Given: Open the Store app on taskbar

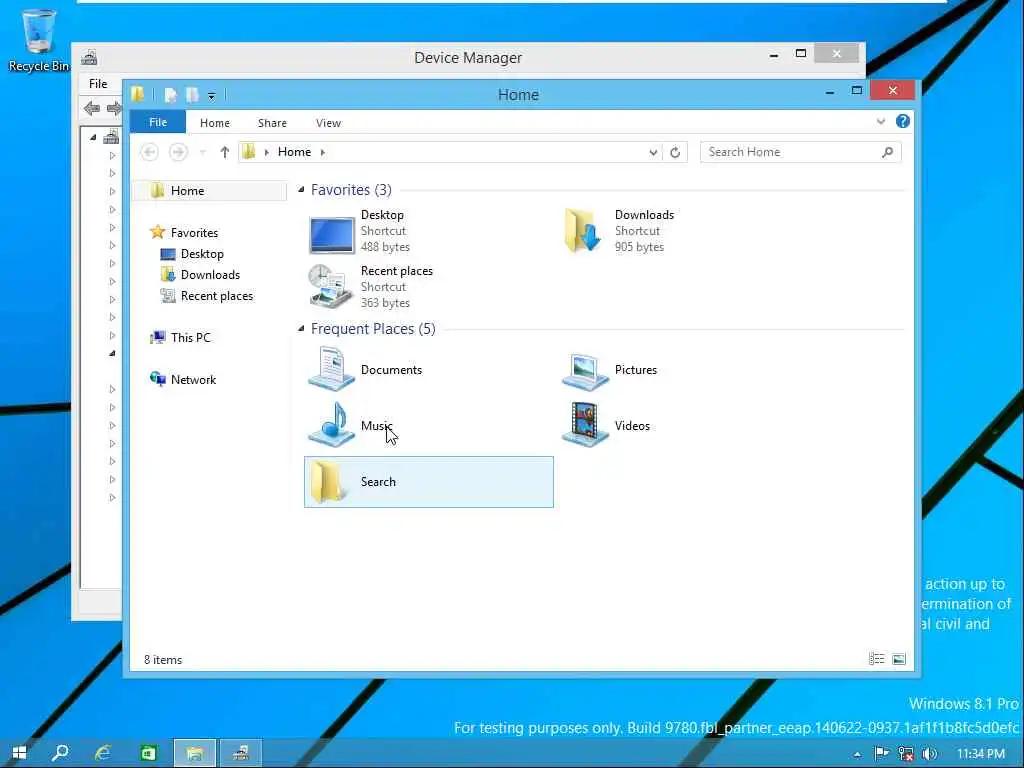Looking at the screenshot, I should pyautogui.click(x=149, y=753).
